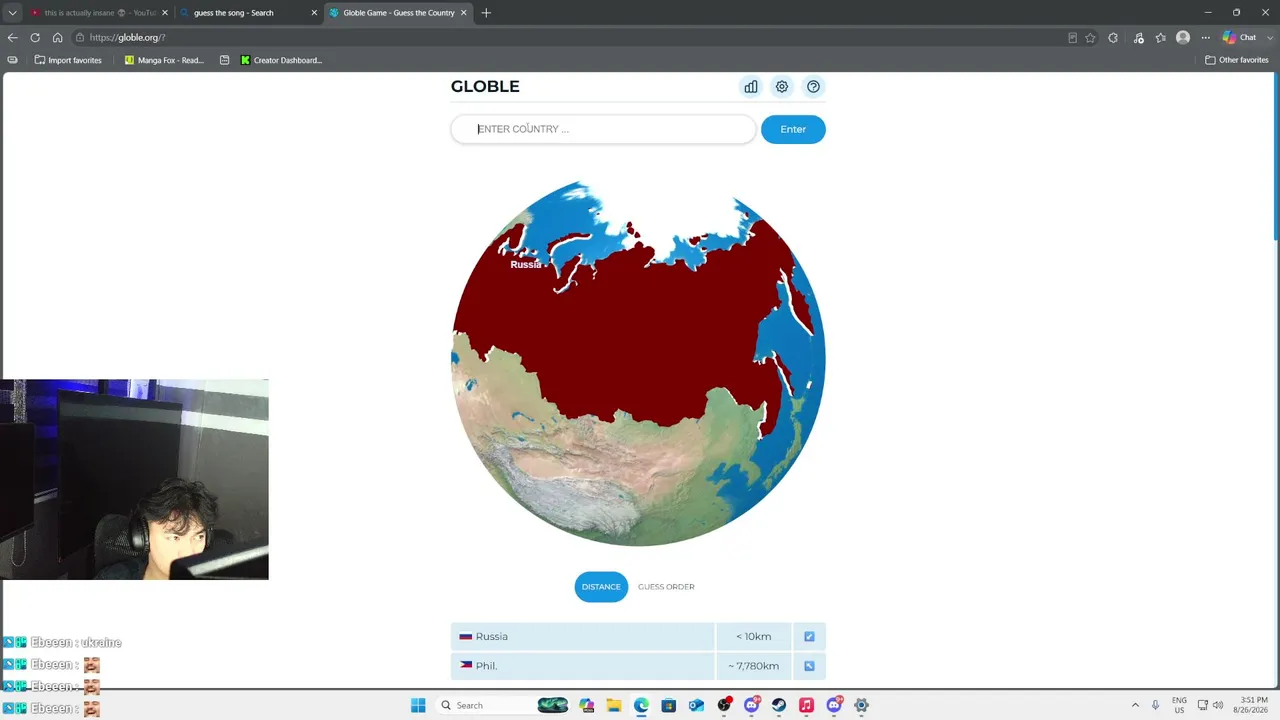Open the favorites list icon
1280x720 pixels.
click(1160, 38)
